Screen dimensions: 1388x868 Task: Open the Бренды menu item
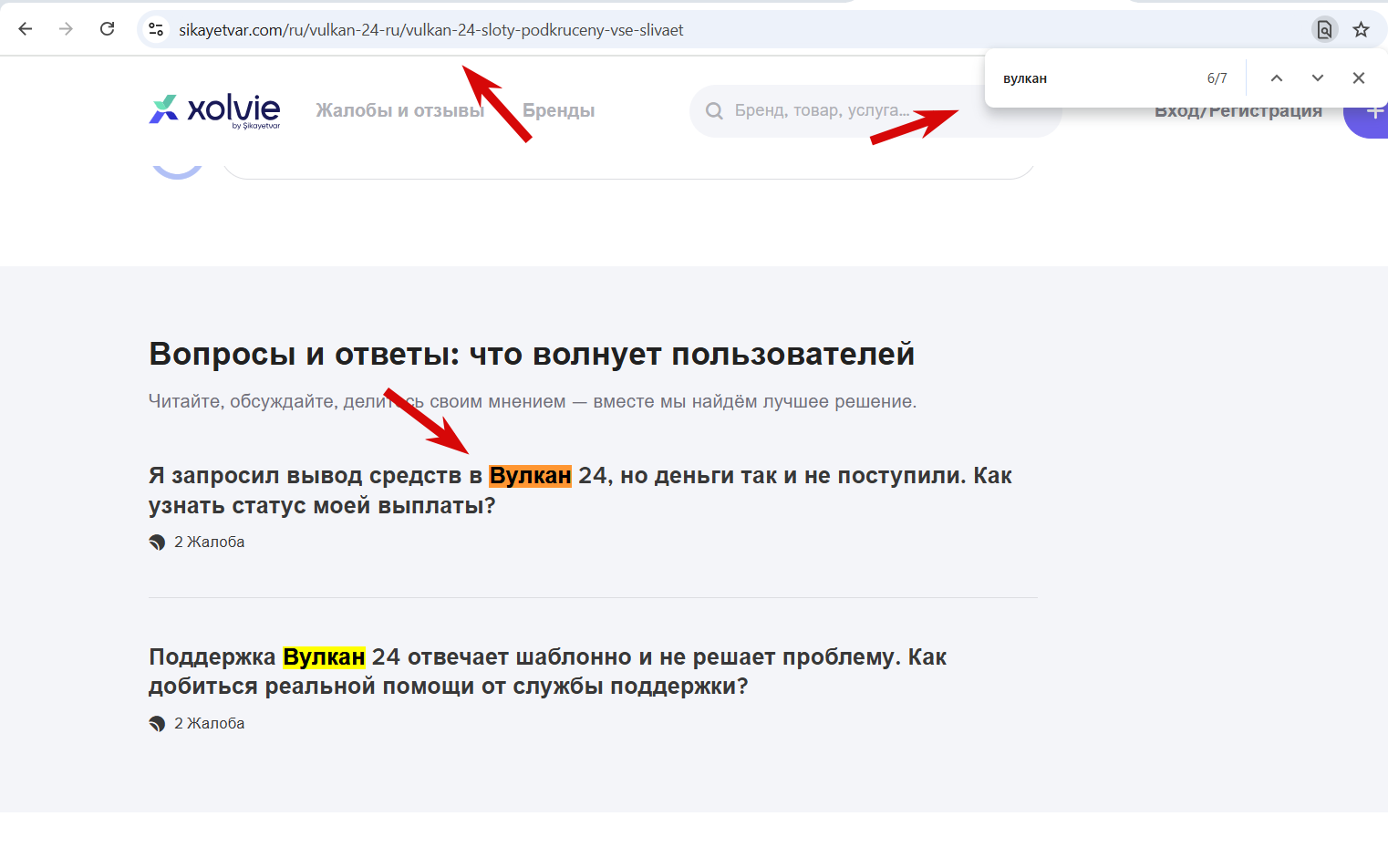point(558,110)
